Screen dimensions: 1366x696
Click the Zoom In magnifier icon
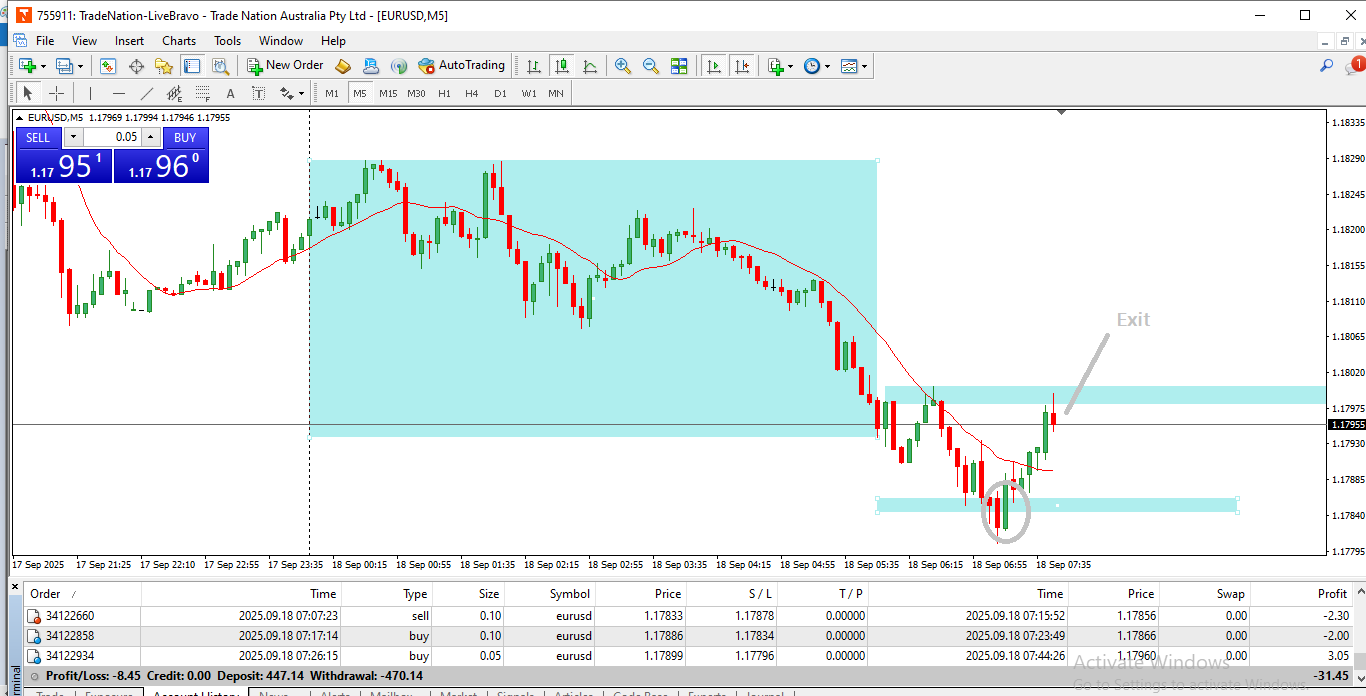[x=623, y=66]
